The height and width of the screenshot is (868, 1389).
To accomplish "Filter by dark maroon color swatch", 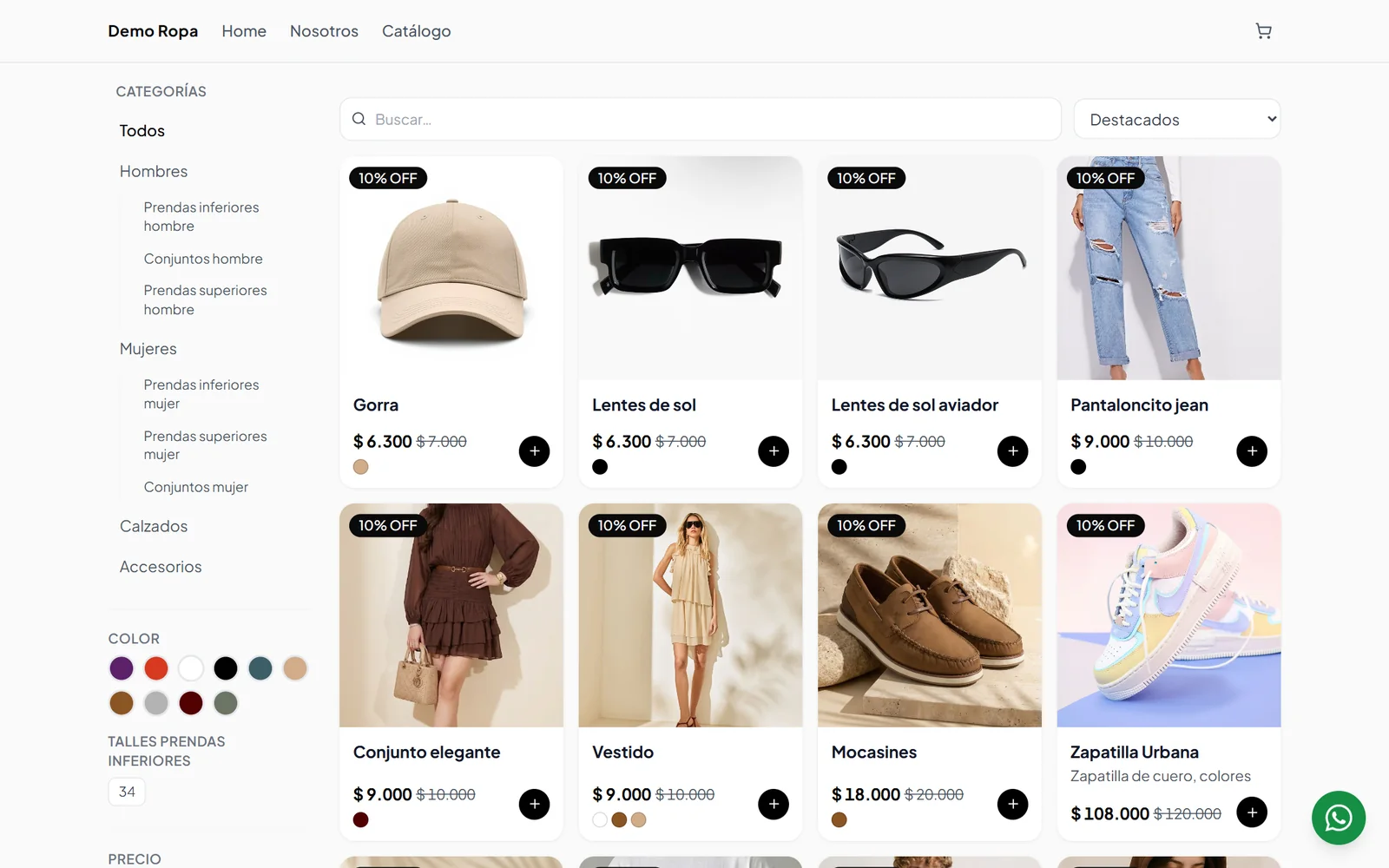I will point(191,703).
